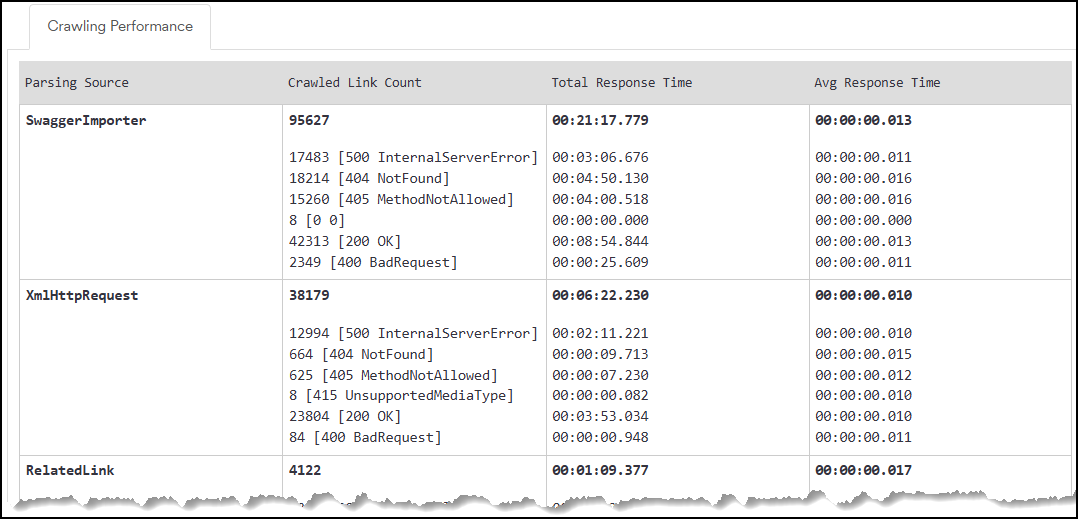Select the Total Response Time column header
The height and width of the screenshot is (519, 1078).
pos(621,83)
